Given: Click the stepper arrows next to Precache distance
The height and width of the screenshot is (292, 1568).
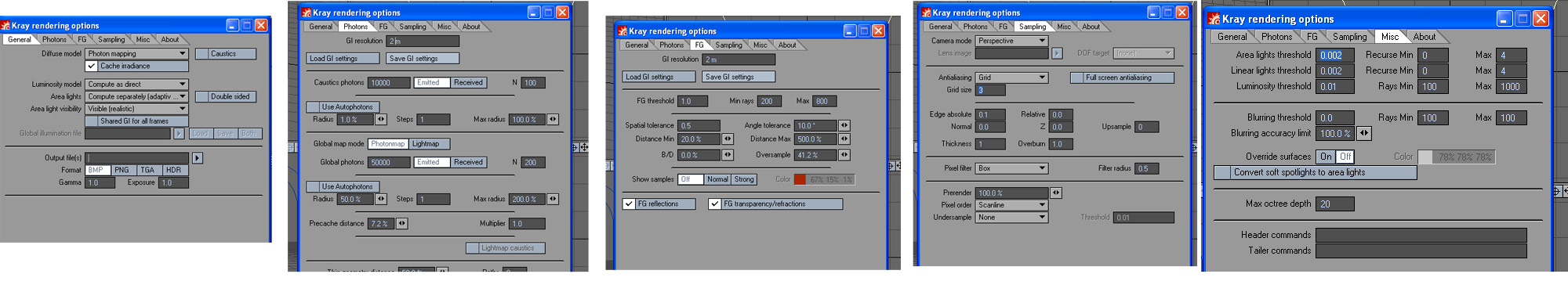Looking at the screenshot, I should tap(401, 224).
